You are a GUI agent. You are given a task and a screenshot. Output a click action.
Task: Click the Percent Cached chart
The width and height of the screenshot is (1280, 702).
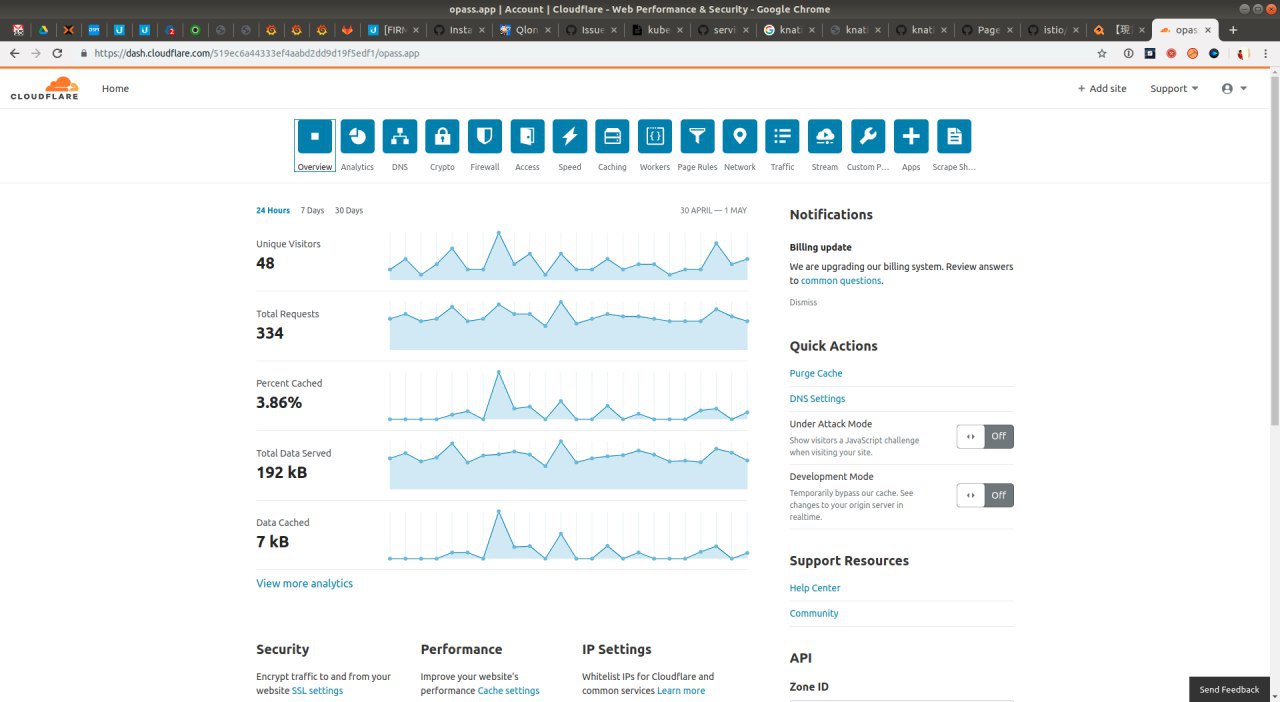coord(568,395)
